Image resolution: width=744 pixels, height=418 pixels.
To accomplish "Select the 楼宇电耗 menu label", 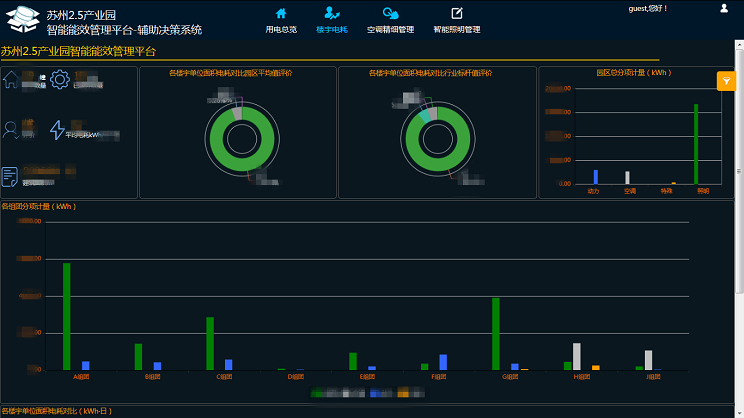I will 331,30.
